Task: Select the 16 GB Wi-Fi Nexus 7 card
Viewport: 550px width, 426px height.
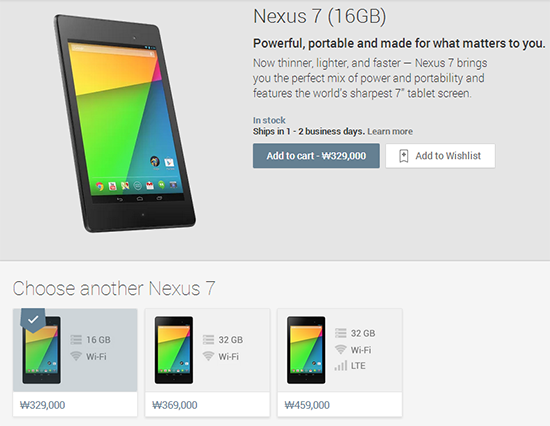Action: (75, 362)
